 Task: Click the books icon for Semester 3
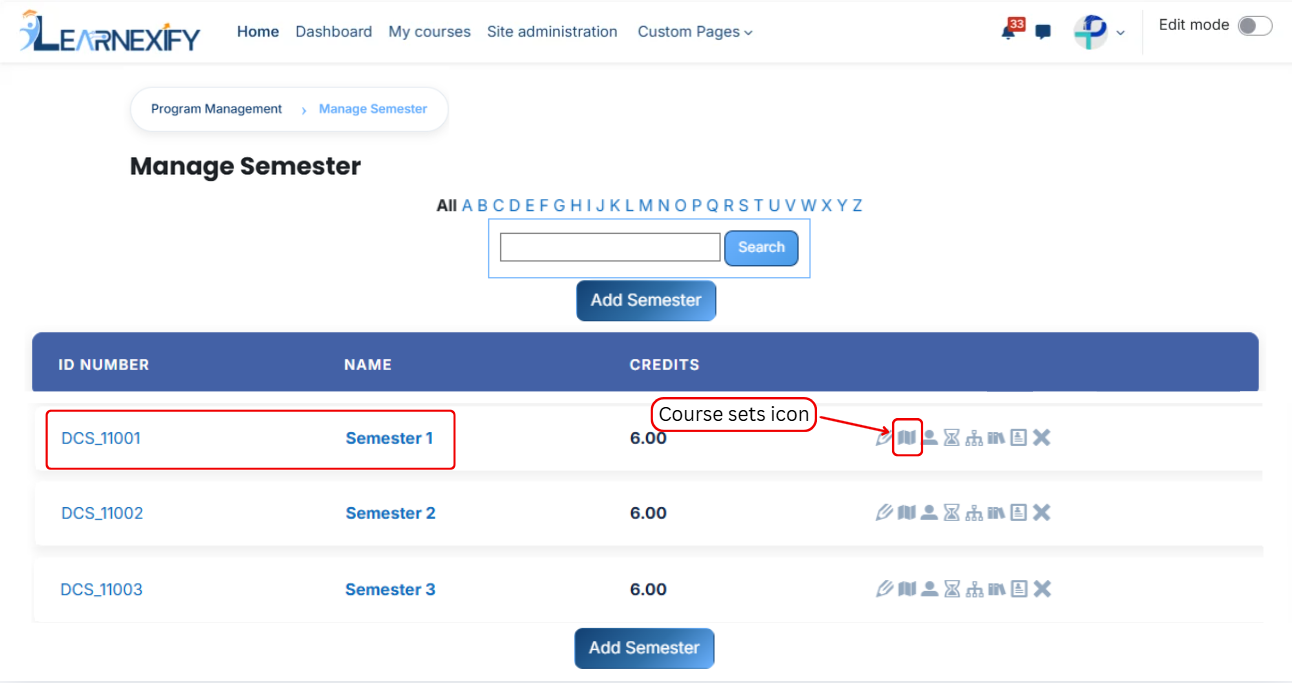click(996, 589)
